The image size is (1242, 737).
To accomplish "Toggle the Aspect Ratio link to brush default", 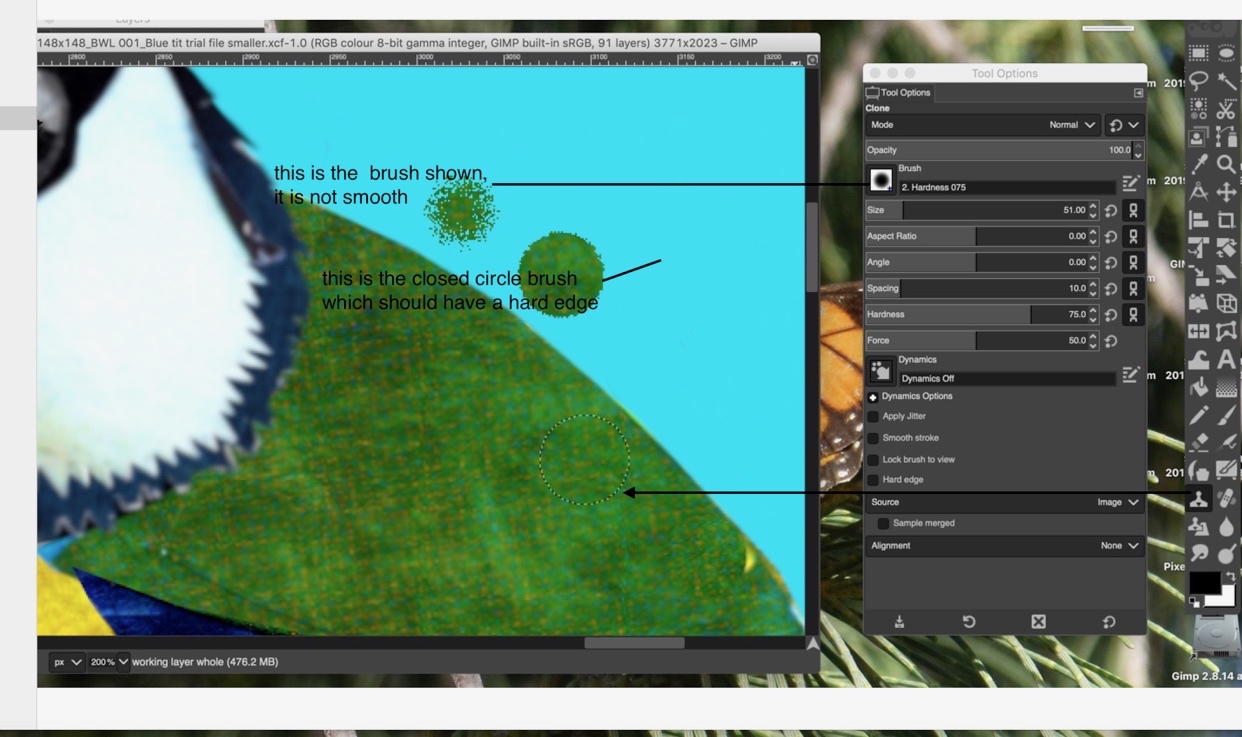I will click(x=1133, y=236).
